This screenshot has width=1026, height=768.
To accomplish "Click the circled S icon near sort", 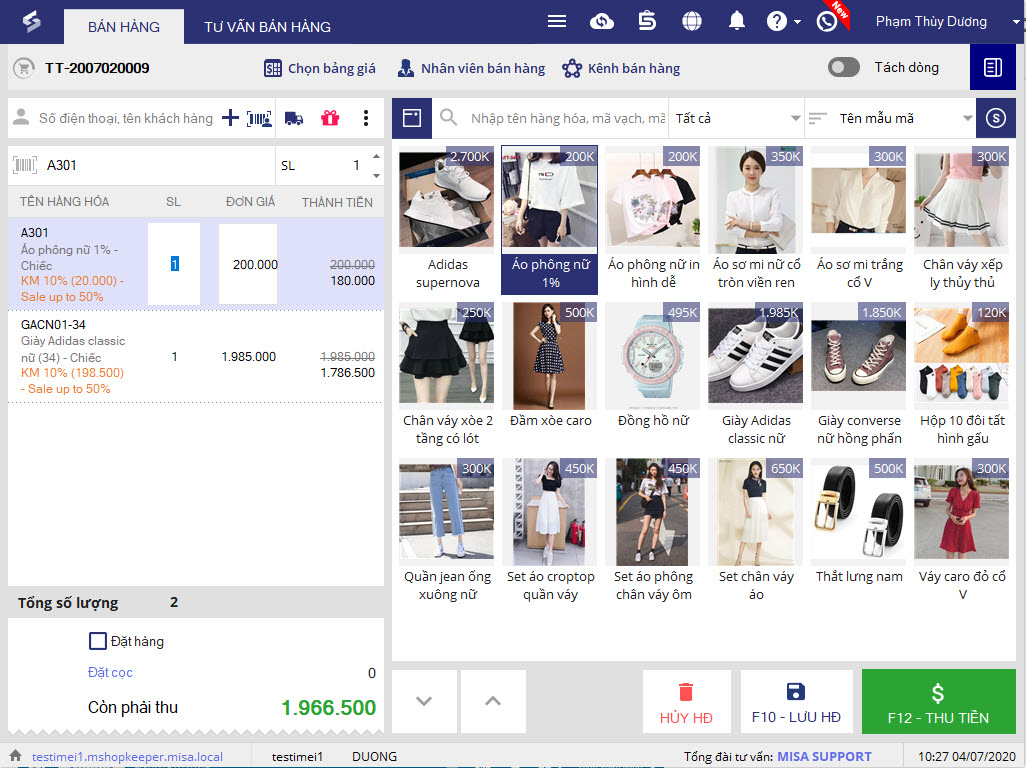I will 996,118.
